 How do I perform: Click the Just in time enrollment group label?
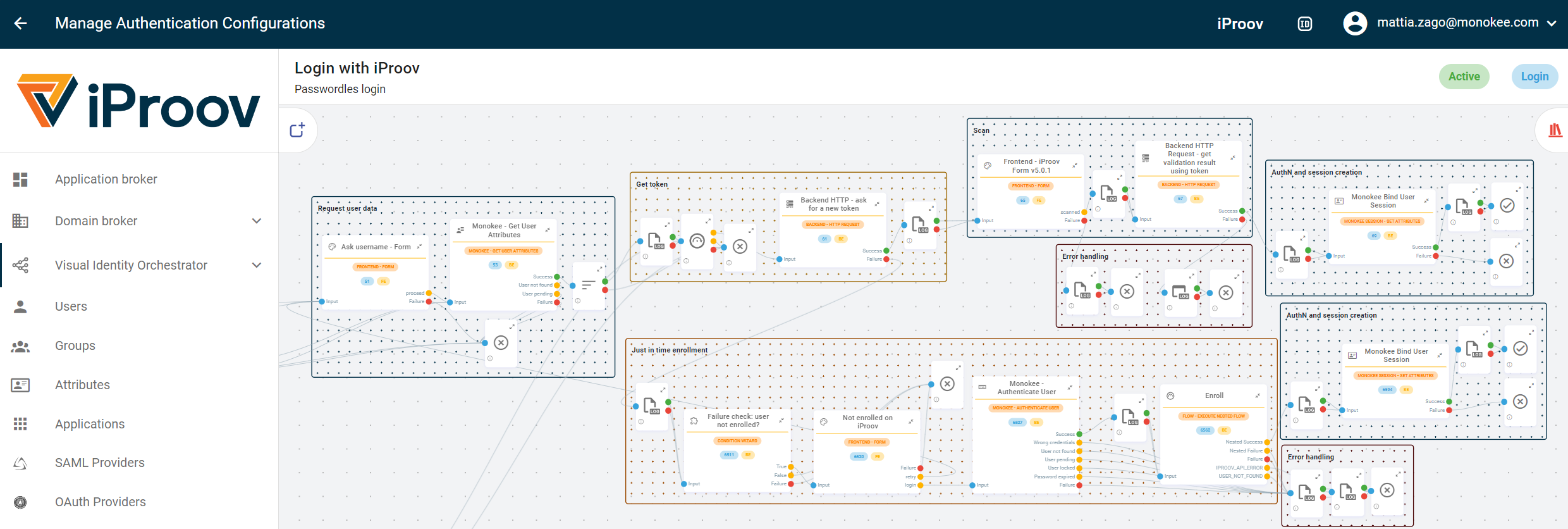[x=670, y=350]
